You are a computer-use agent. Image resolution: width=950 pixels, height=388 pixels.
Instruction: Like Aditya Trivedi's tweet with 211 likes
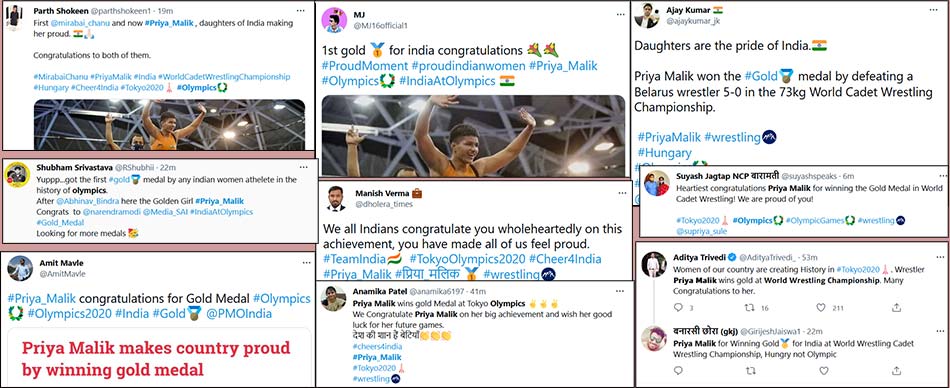[823, 308]
